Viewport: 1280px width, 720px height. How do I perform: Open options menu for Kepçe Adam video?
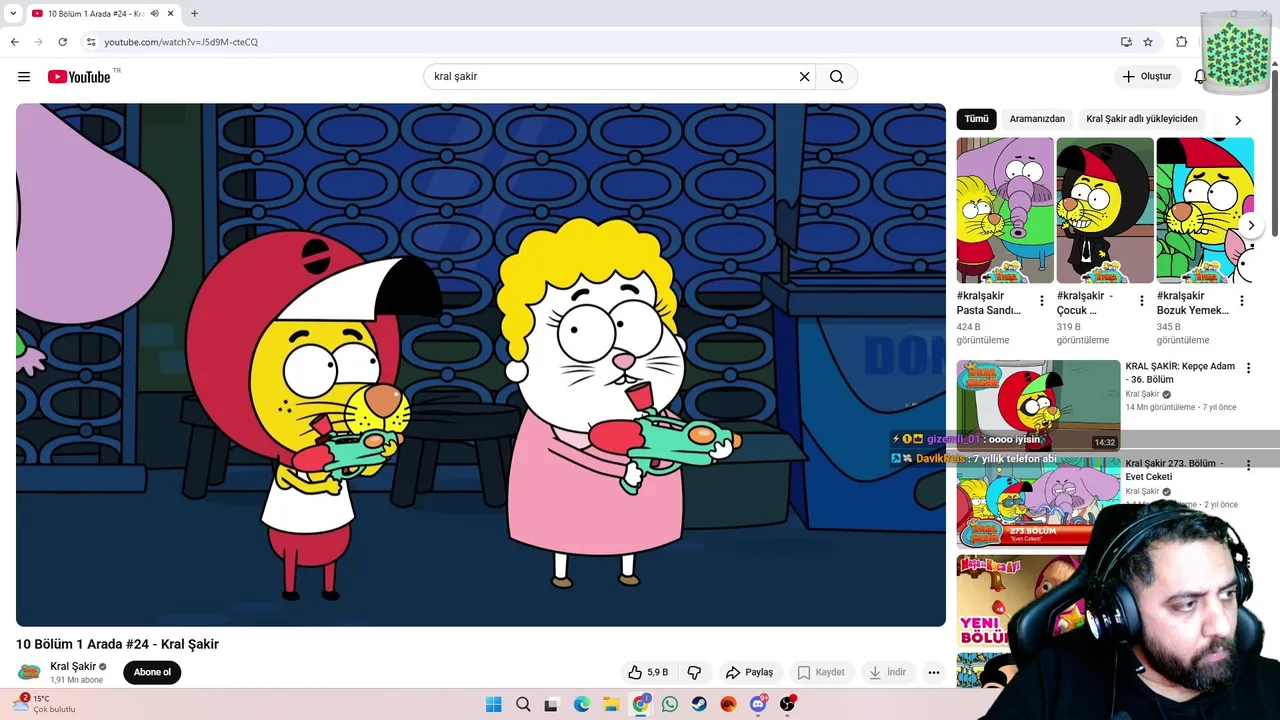(x=1248, y=368)
